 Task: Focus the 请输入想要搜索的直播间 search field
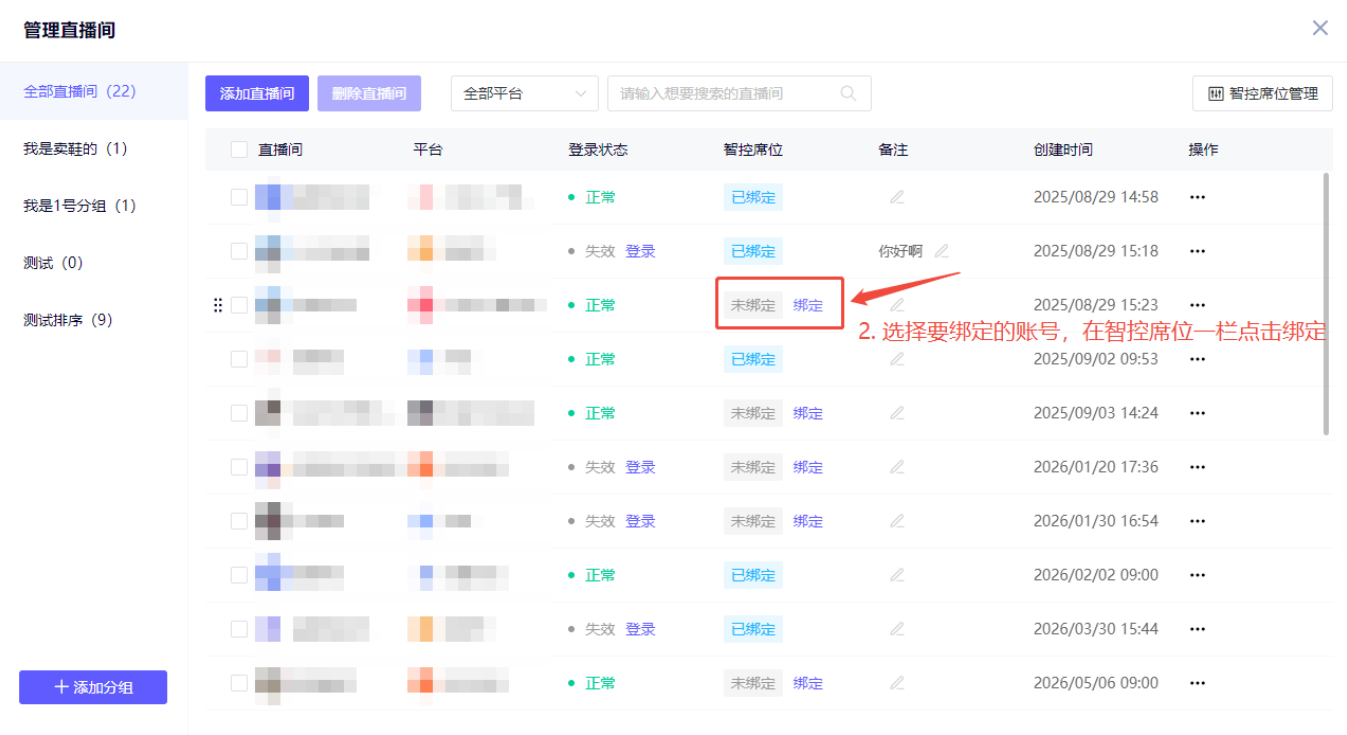click(x=739, y=93)
